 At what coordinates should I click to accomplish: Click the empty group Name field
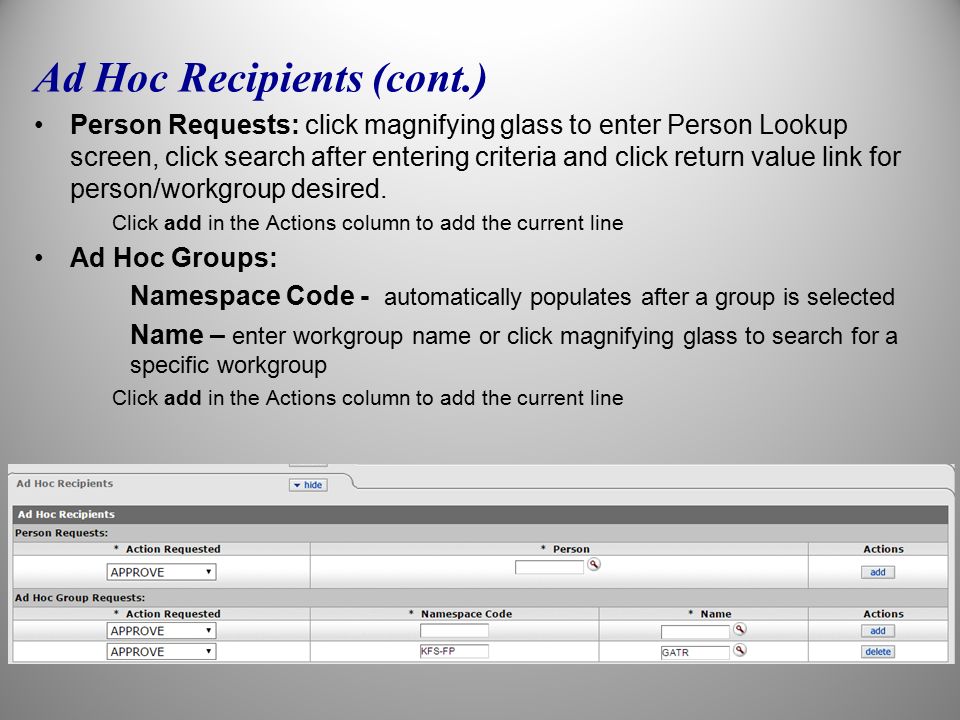695,631
